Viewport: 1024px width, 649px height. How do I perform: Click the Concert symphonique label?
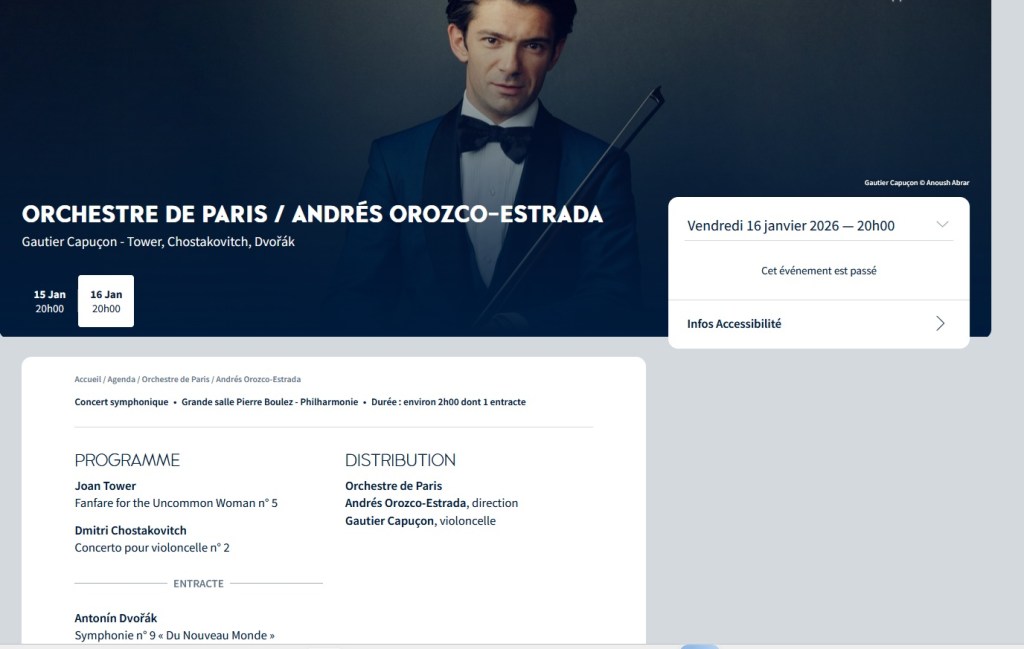click(121, 402)
